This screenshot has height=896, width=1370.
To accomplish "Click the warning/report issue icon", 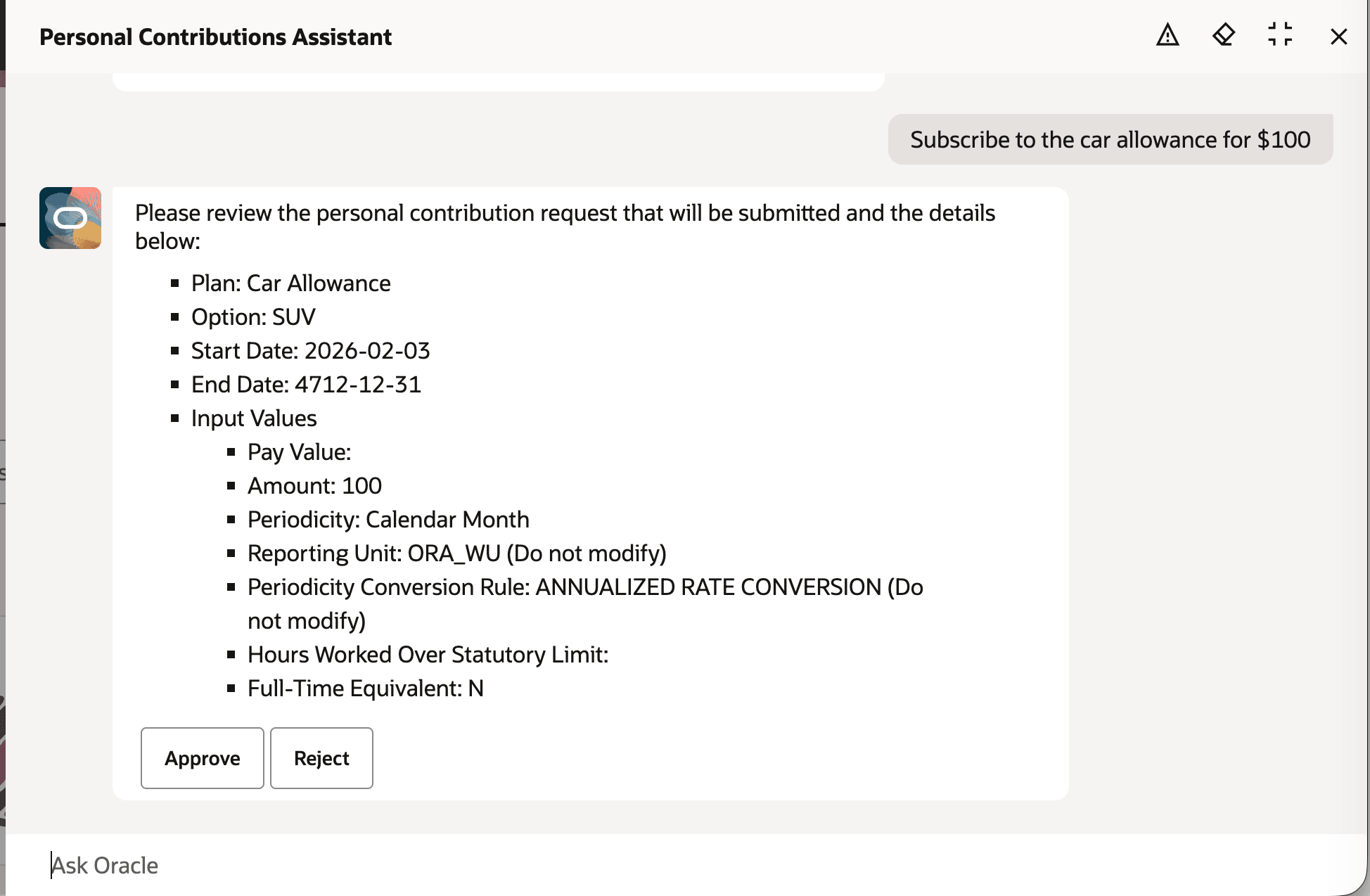I will [1166, 36].
